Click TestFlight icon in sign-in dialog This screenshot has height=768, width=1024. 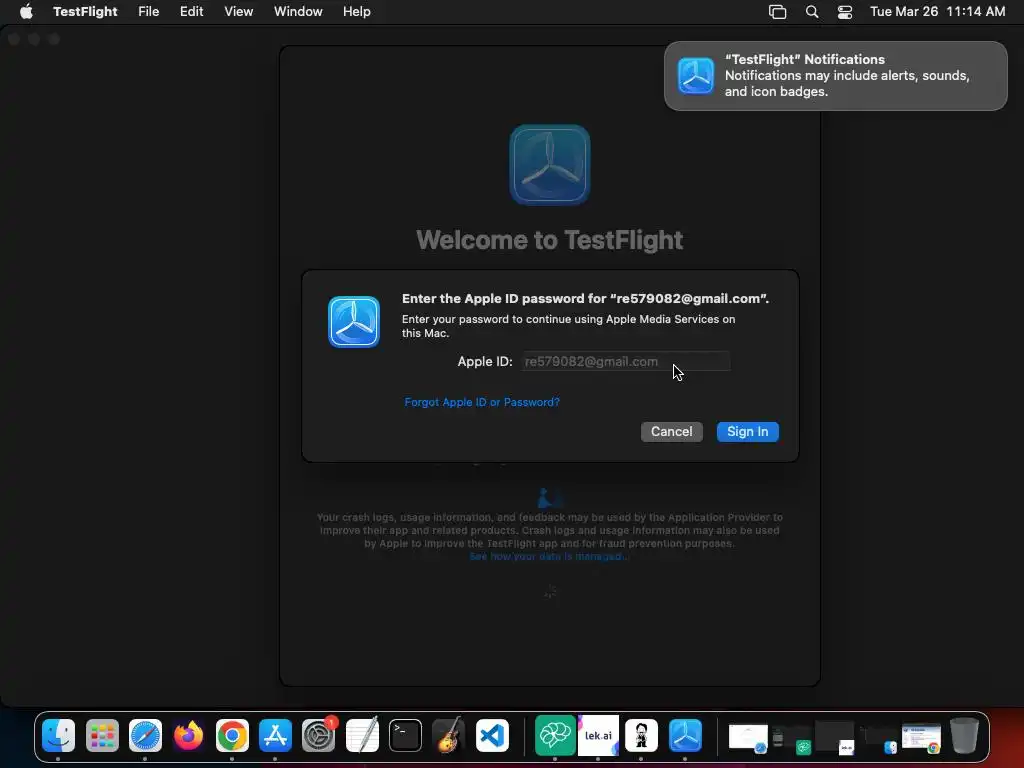coord(354,322)
